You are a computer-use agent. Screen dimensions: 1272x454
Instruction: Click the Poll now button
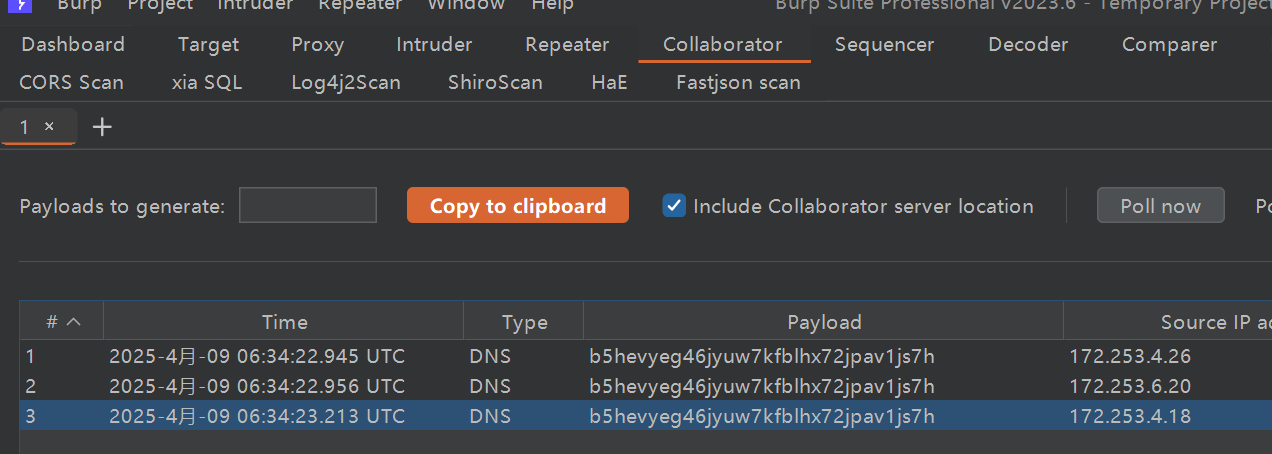pyautogui.click(x=1160, y=206)
